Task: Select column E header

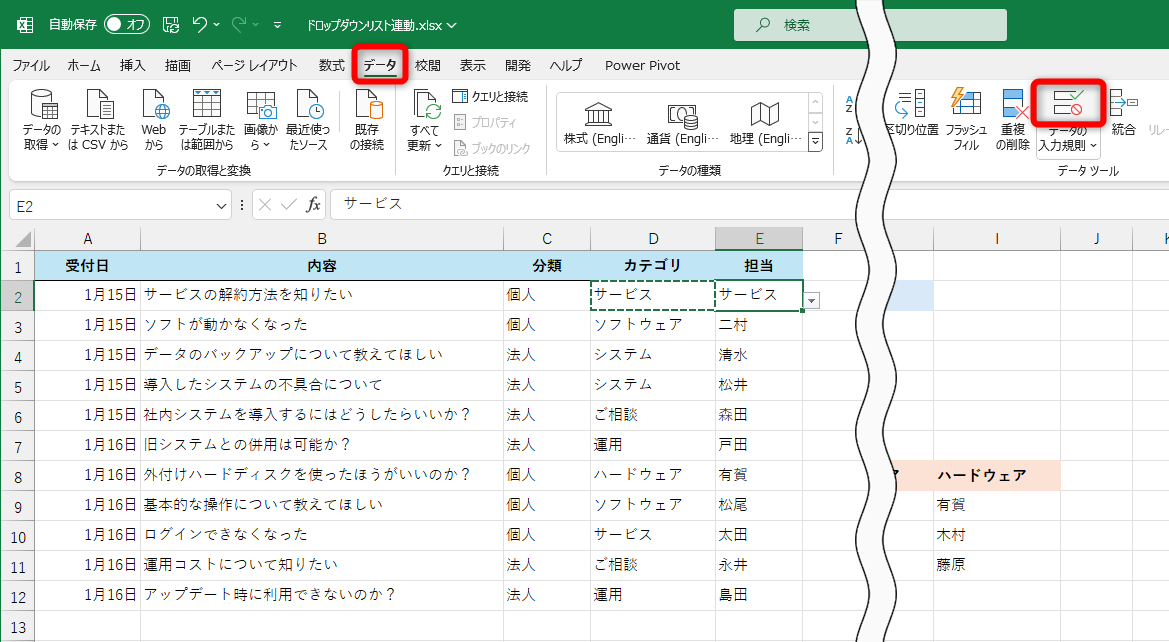Action: click(x=758, y=238)
